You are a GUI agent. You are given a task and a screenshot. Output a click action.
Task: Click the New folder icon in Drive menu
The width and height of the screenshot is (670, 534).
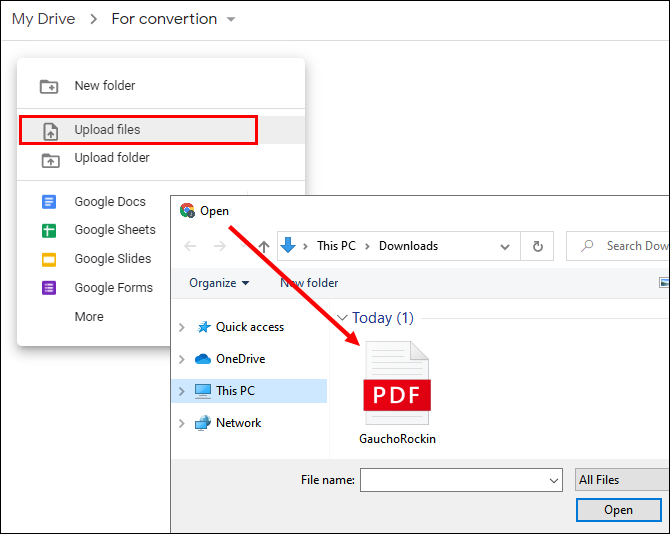tap(49, 86)
